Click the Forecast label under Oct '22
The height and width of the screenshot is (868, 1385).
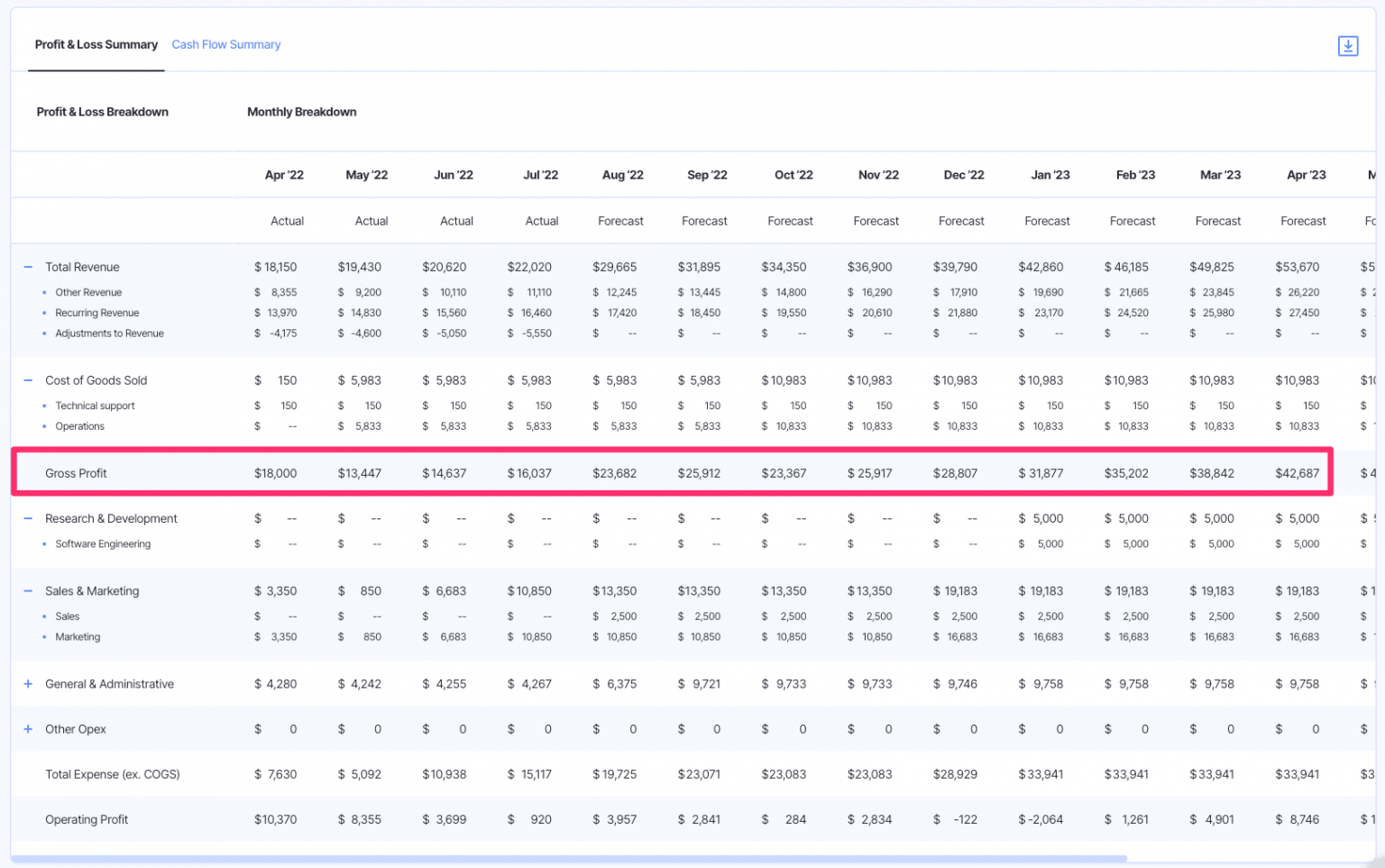click(x=790, y=221)
